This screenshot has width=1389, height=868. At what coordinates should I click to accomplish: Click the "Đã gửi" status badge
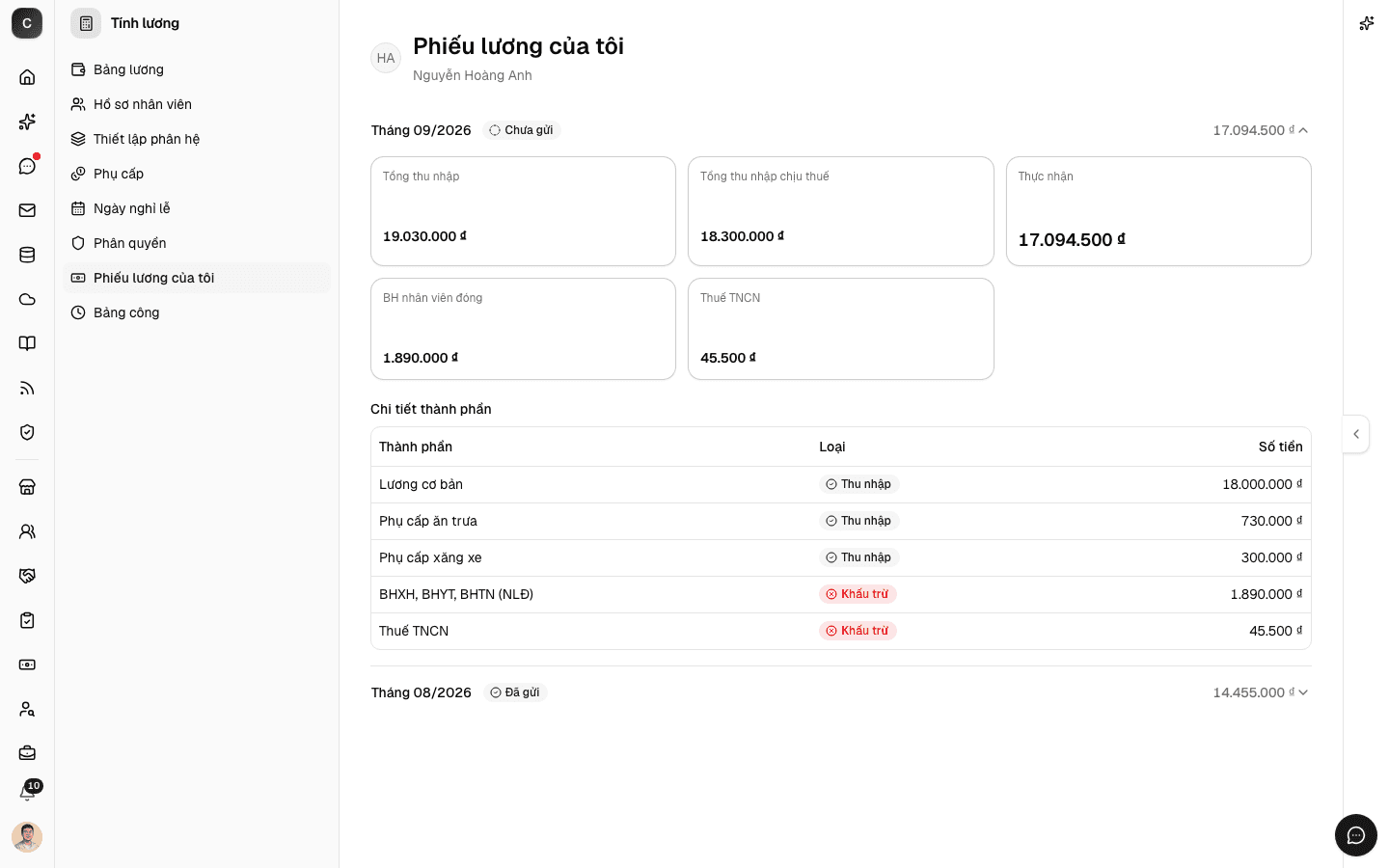tap(515, 692)
